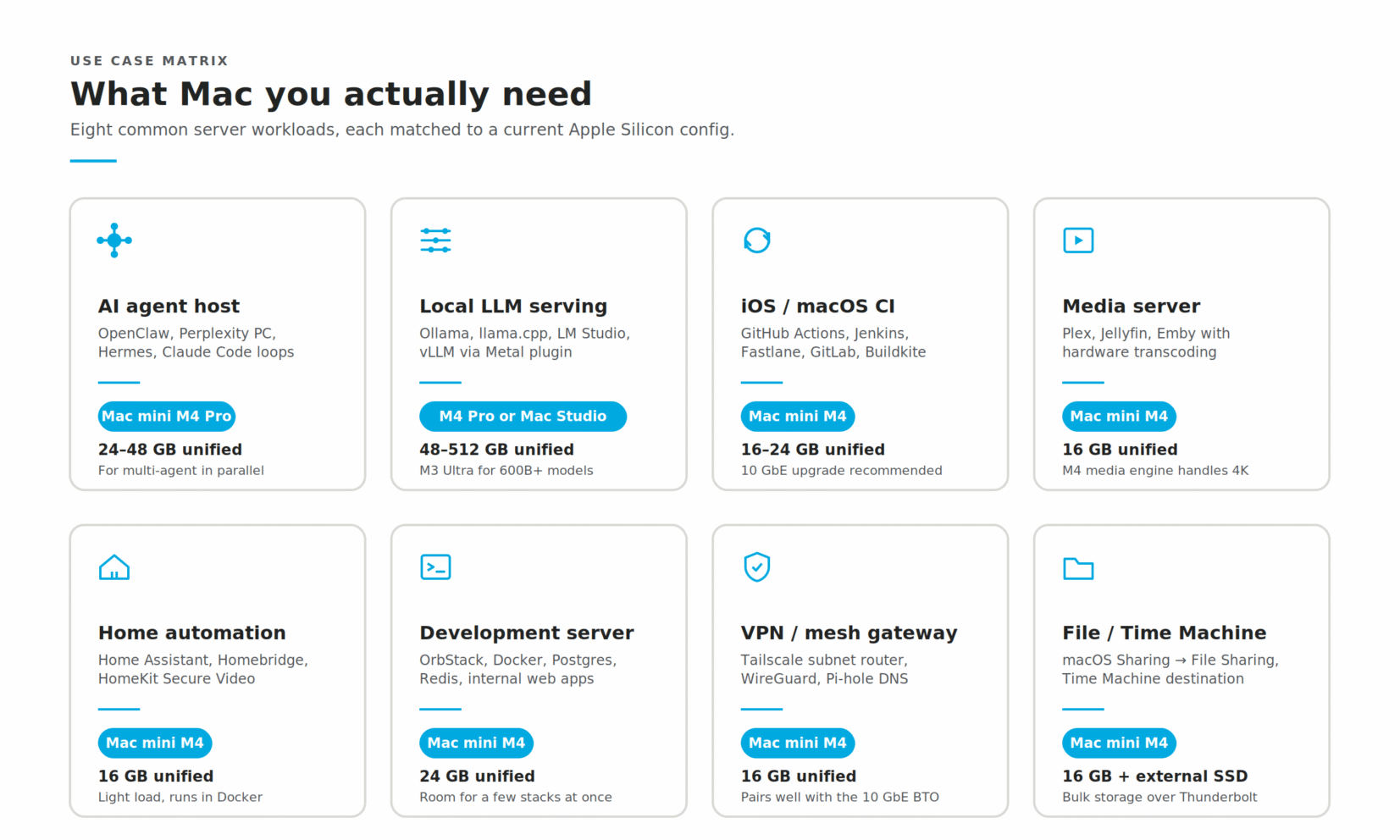Click the Development server terminal icon
Image resolution: width=1400 pixels, height=840 pixels.
(435, 567)
